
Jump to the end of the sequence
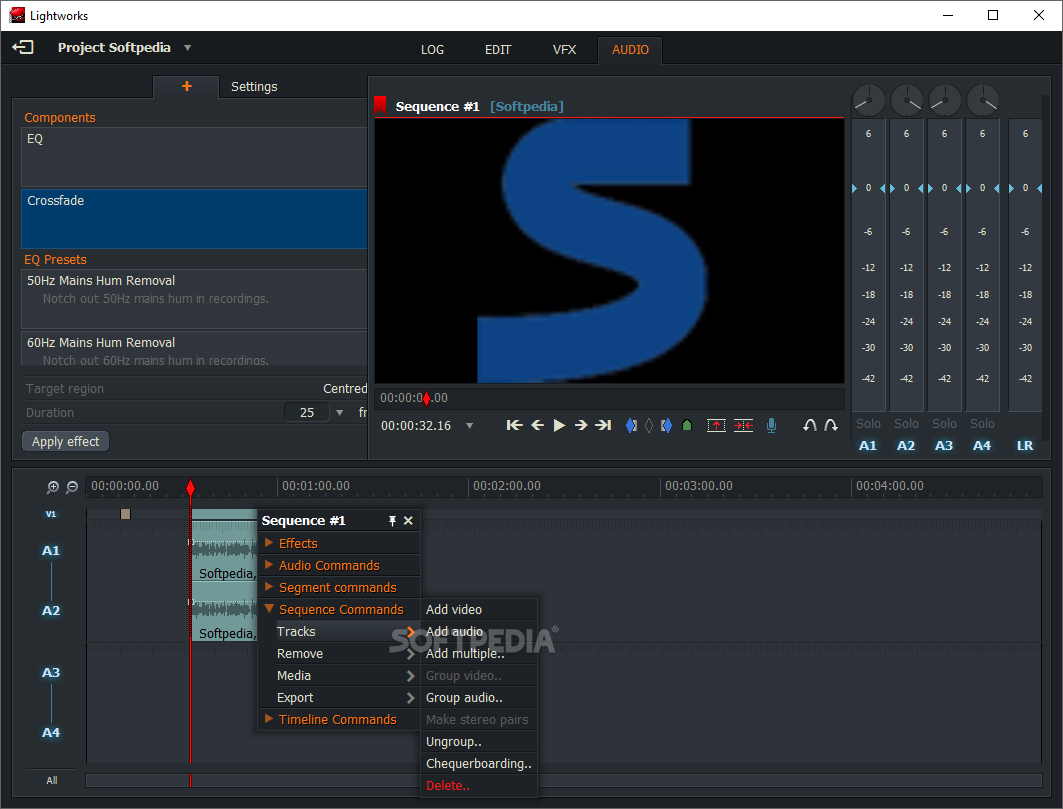click(x=603, y=425)
